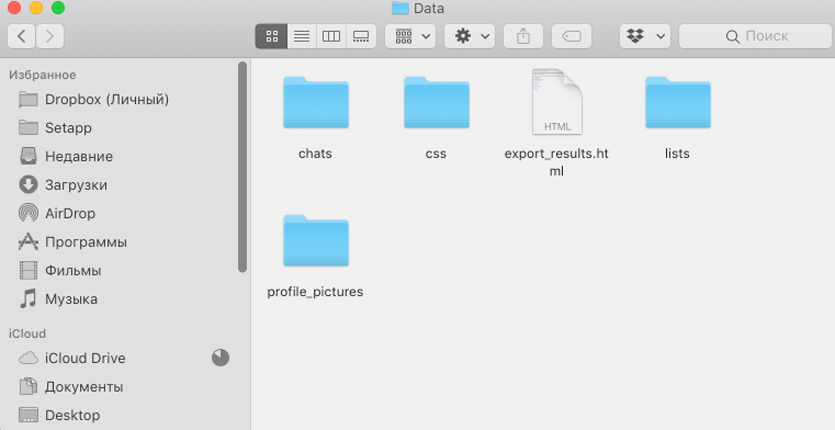Click the Data folder title icon
835x430 pixels.
click(x=400, y=8)
